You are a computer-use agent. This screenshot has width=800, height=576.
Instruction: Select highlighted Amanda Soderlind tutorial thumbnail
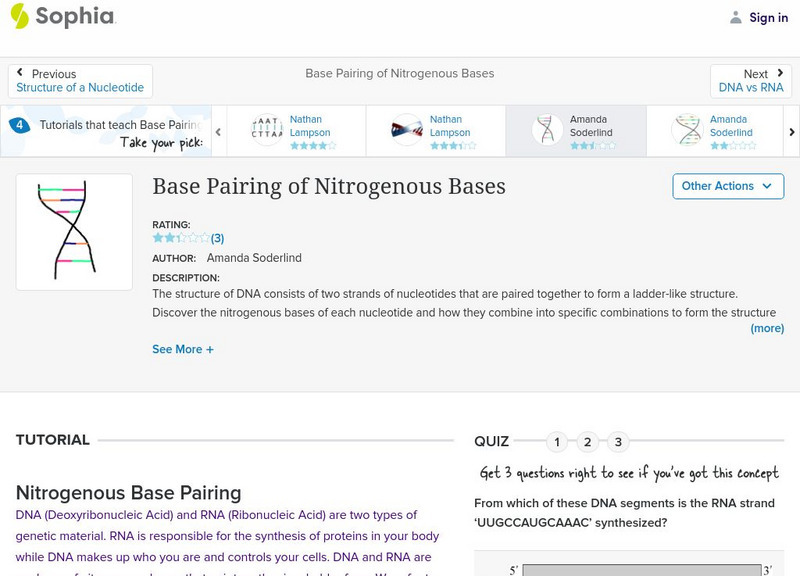[x=547, y=130]
